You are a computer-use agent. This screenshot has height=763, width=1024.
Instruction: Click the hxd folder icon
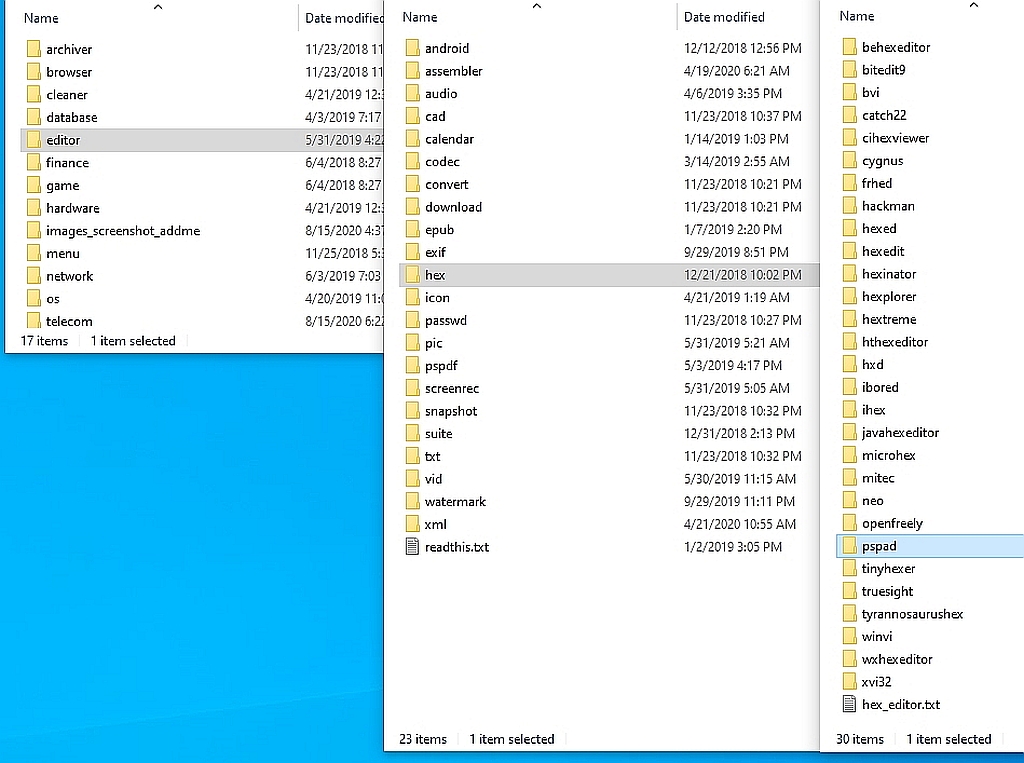click(x=849, y=365)
